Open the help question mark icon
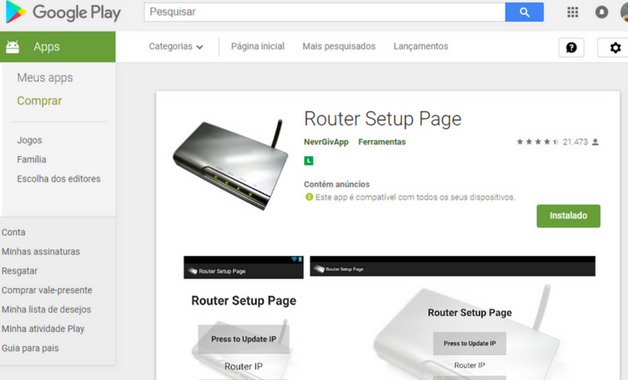 pos(572,48)
